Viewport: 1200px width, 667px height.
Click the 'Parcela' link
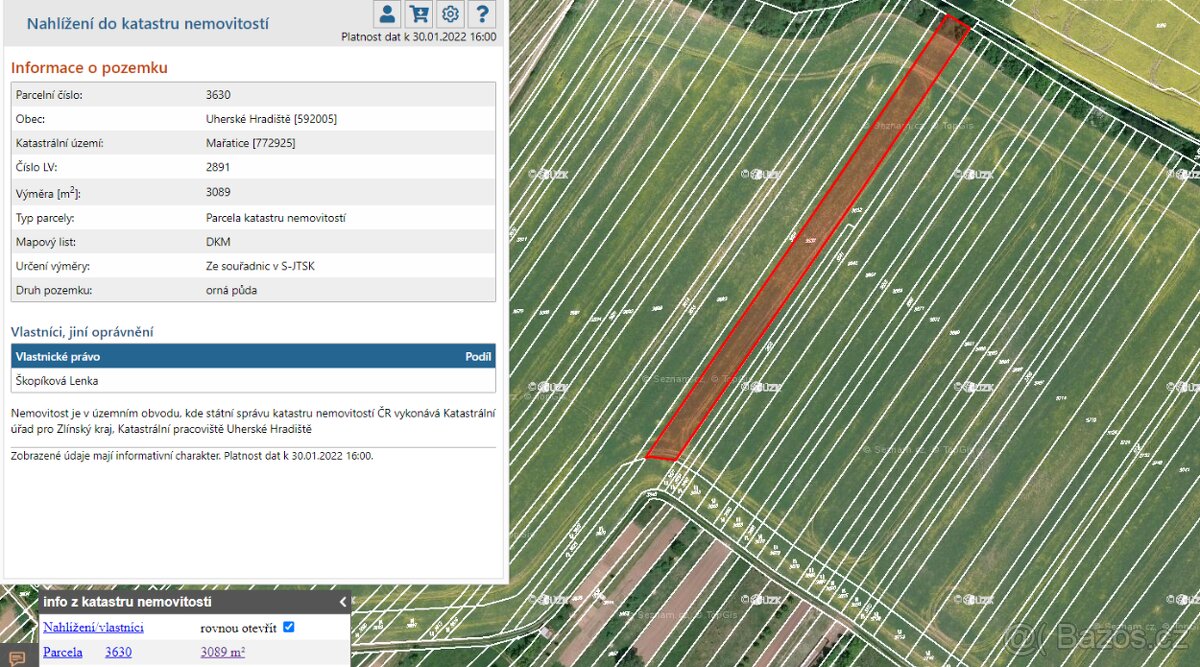pyautogui.click(x=63, y=652)
